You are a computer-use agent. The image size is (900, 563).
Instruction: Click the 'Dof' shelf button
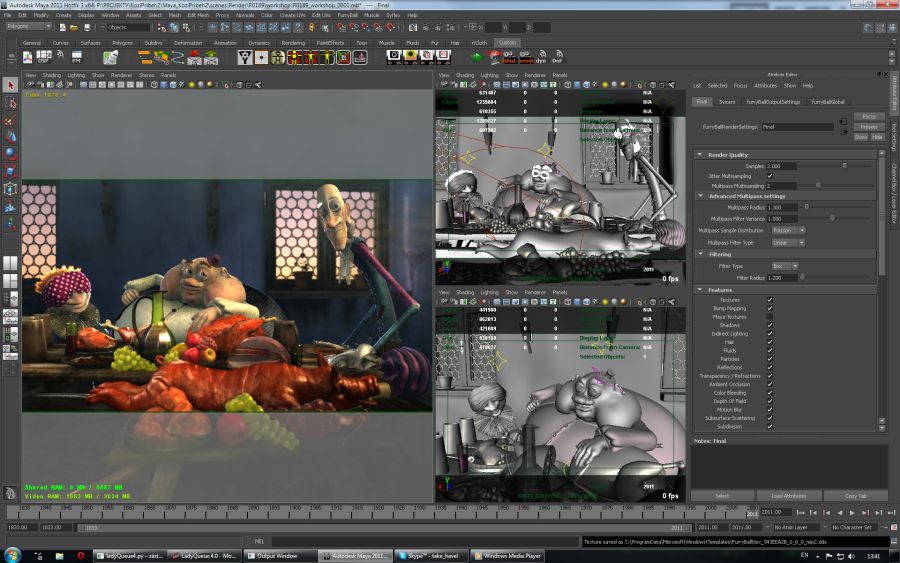coord(557,57)
